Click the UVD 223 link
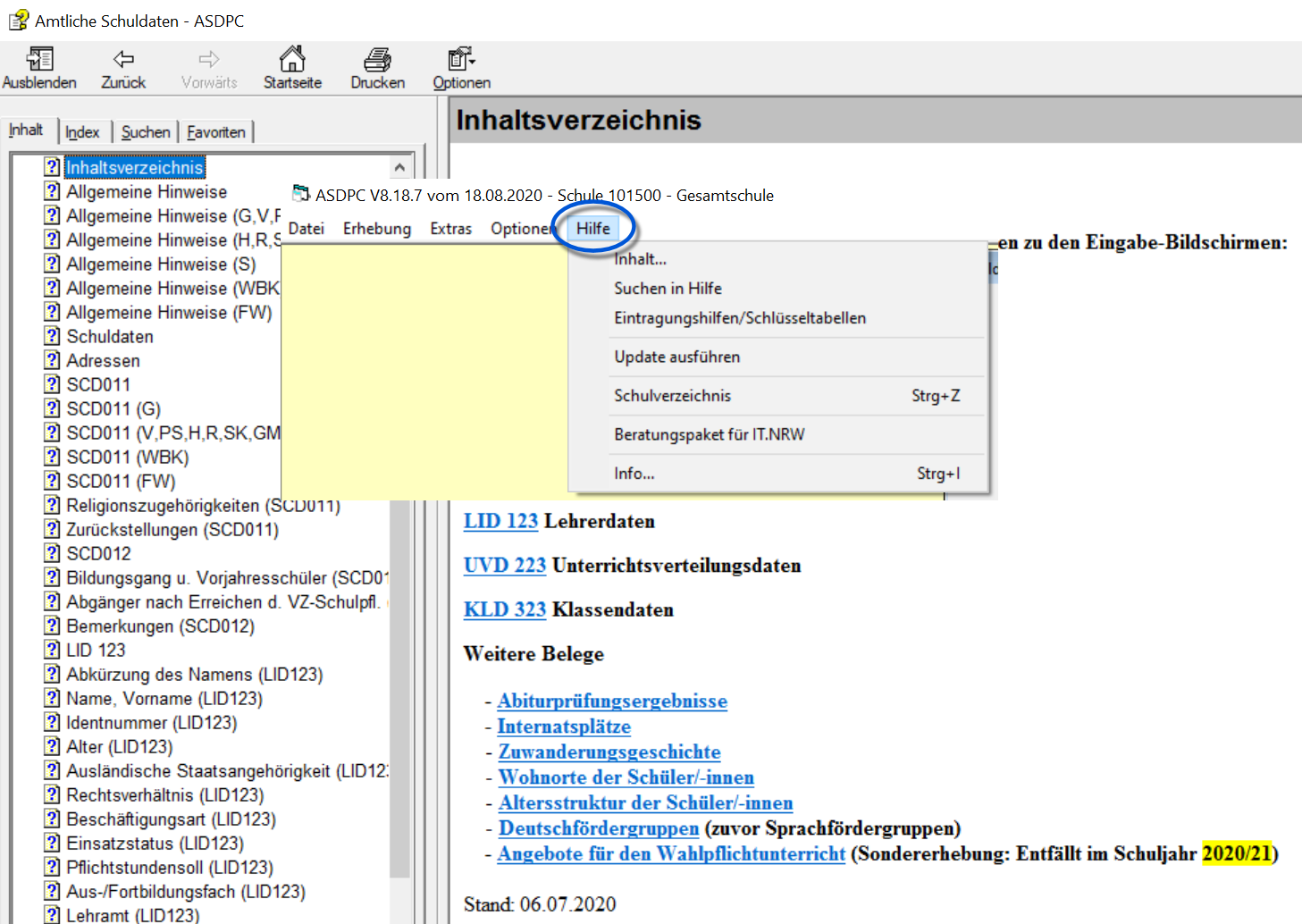The height and width of the screenshot is (924, 1302). 504,566
